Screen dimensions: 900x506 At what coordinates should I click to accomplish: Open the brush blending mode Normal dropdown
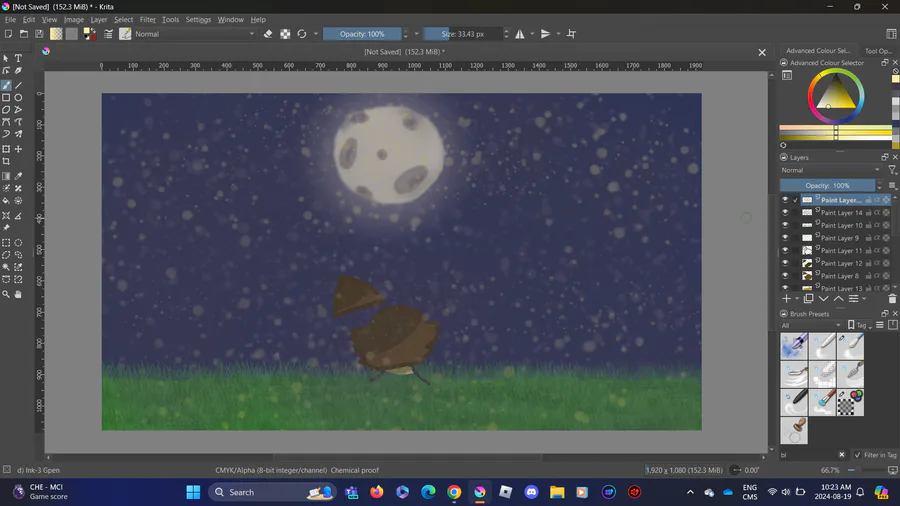195,34
